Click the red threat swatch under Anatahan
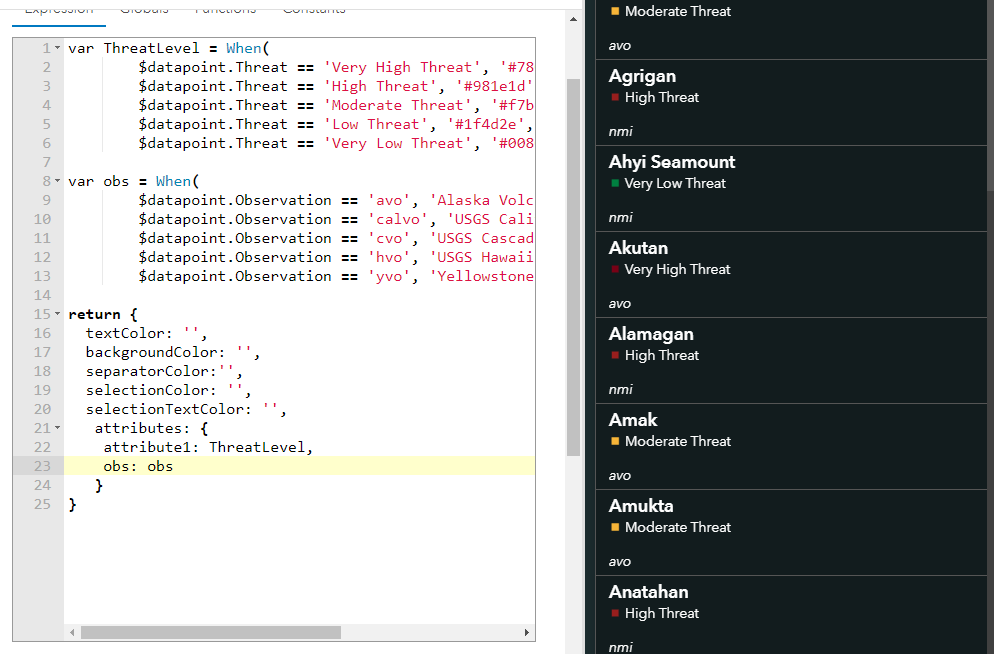This screenshot has height=654, width=994. point(615,613)
